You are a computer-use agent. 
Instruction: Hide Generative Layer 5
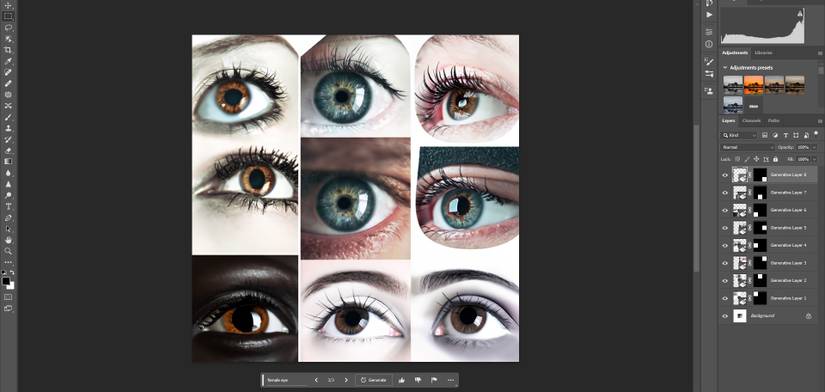(725, 228)
